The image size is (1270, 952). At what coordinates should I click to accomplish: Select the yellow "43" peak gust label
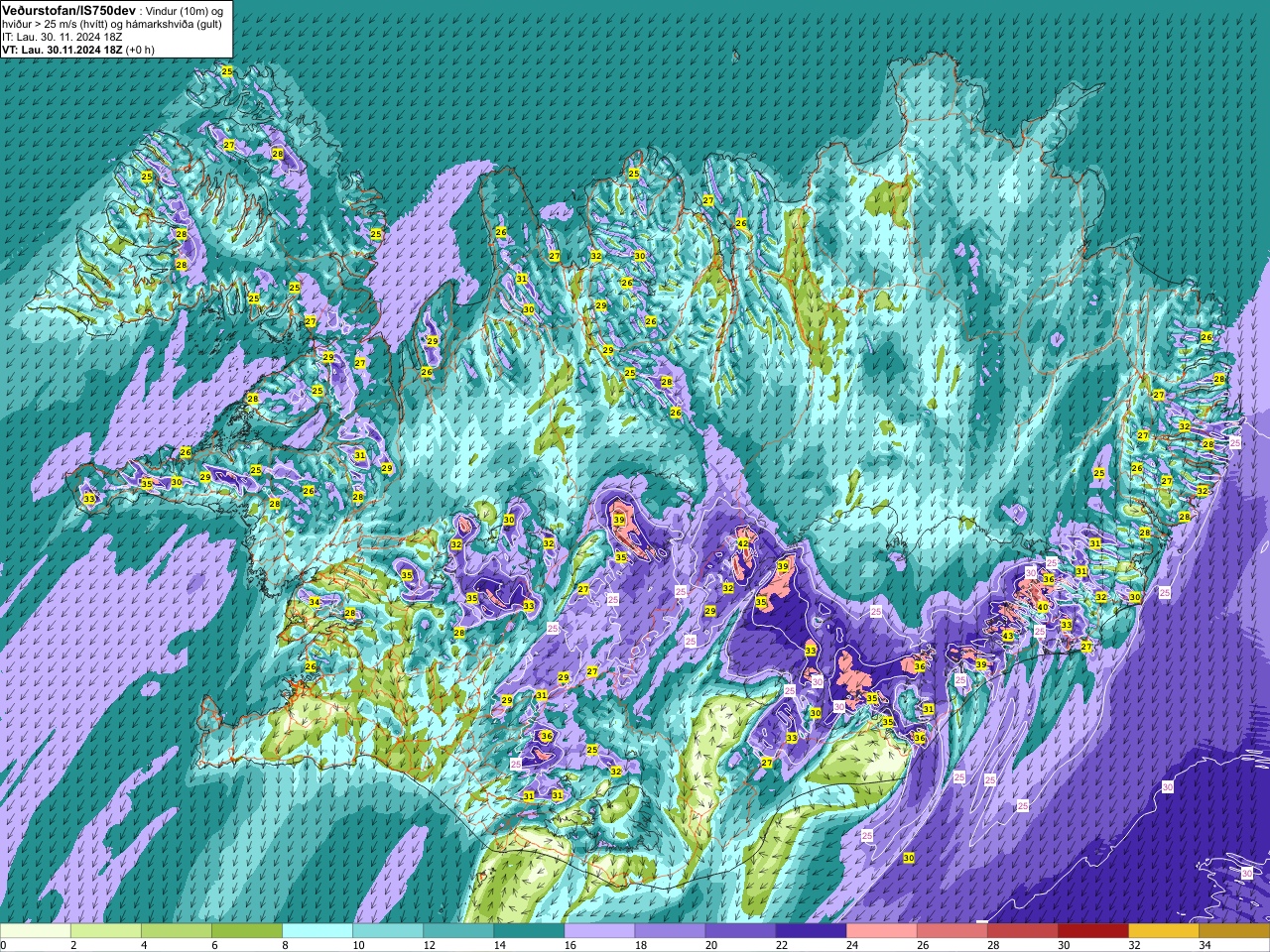click(x=1008, y=636)
